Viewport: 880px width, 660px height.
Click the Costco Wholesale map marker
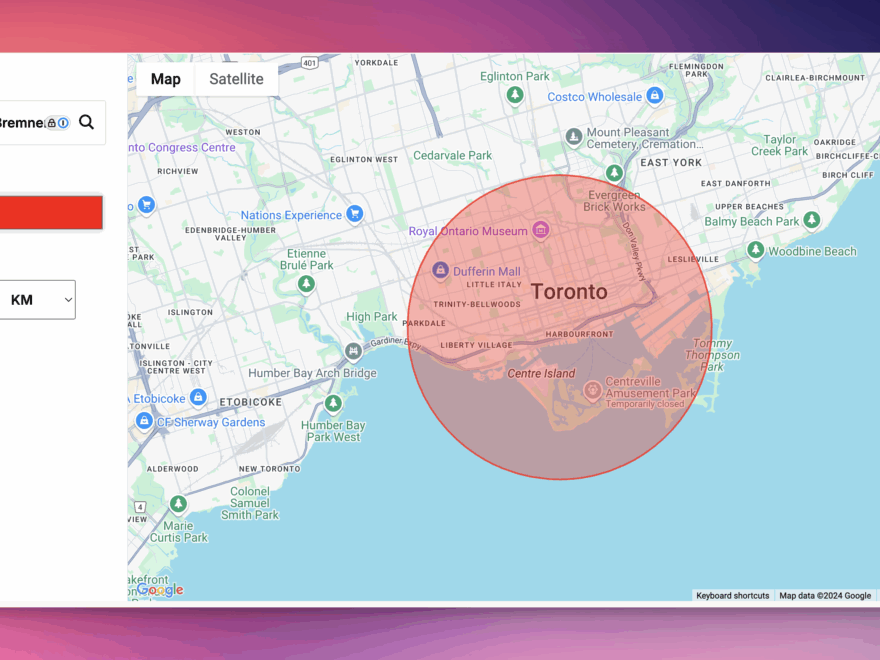tap(655, 96)
